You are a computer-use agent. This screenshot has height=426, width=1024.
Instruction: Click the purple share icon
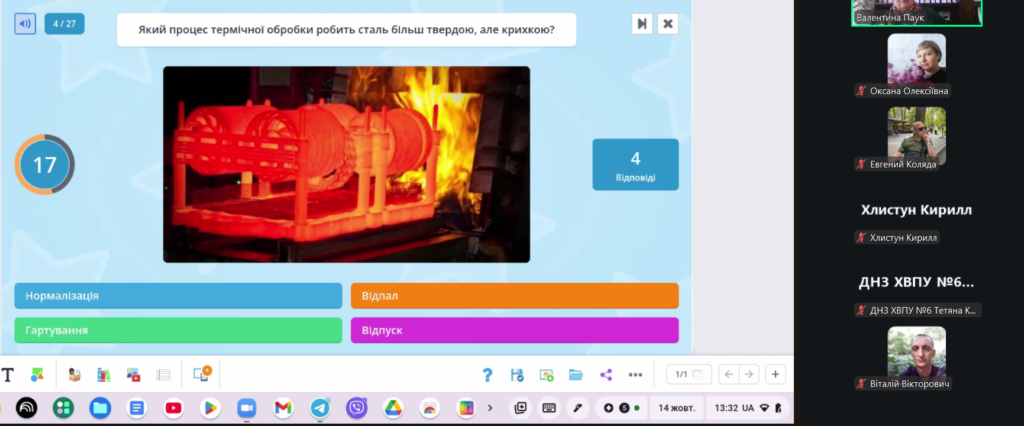605,375
